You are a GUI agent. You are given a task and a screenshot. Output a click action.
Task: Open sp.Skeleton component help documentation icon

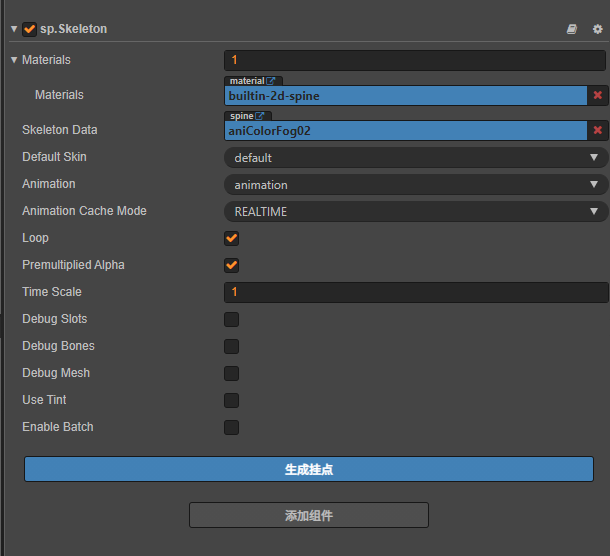point(571,29)
